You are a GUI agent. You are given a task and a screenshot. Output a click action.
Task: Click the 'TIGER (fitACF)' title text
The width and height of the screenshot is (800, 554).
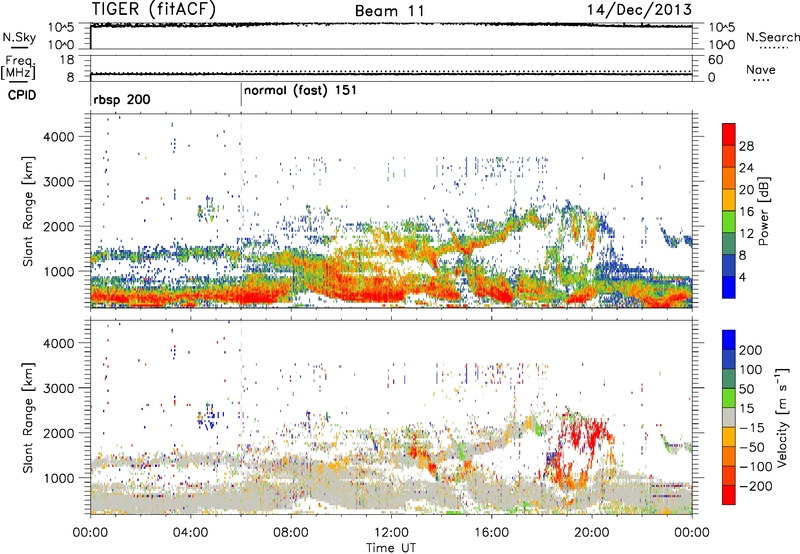tap(154, 9)
